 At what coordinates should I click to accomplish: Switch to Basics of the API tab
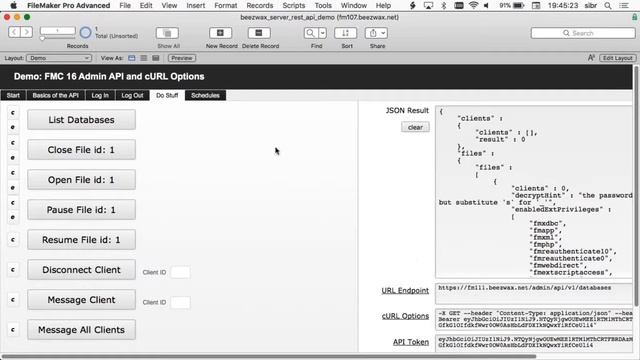click(56, 95)
